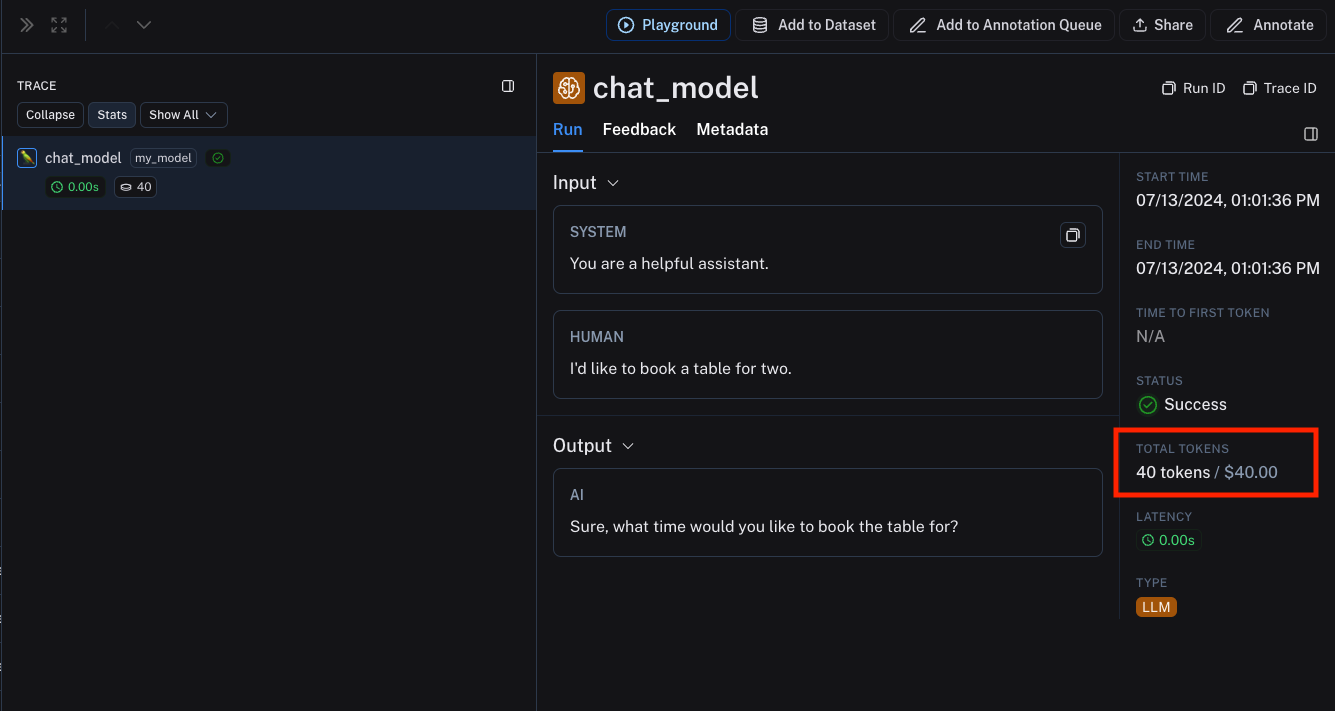
Task: Click the fullscreen expand arrows icon
Action: (x=59, y=25)
